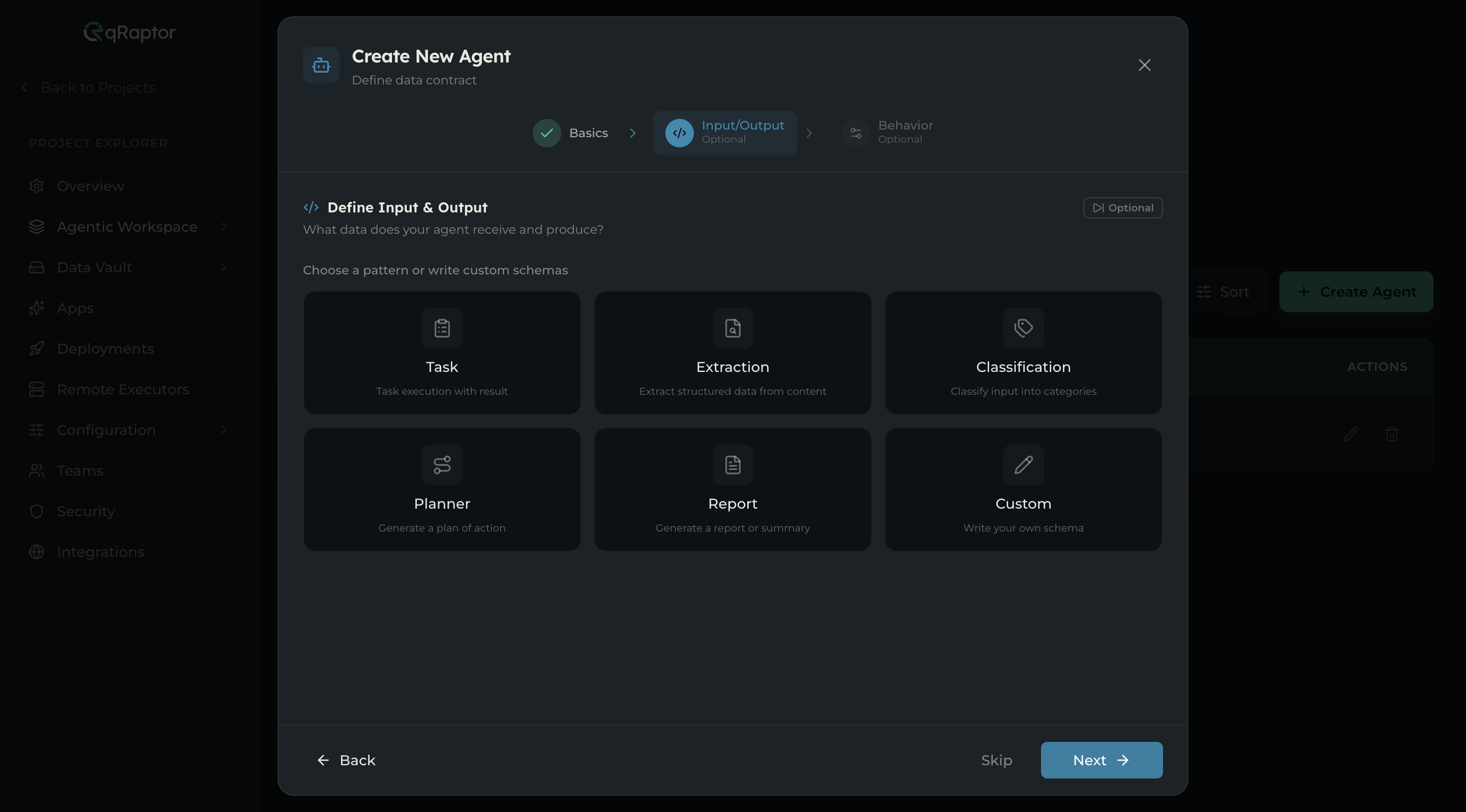Click the qRaptor logo in the sidebar
Viewport: 1466px width, 812px height.
click(x=130, y=32)
